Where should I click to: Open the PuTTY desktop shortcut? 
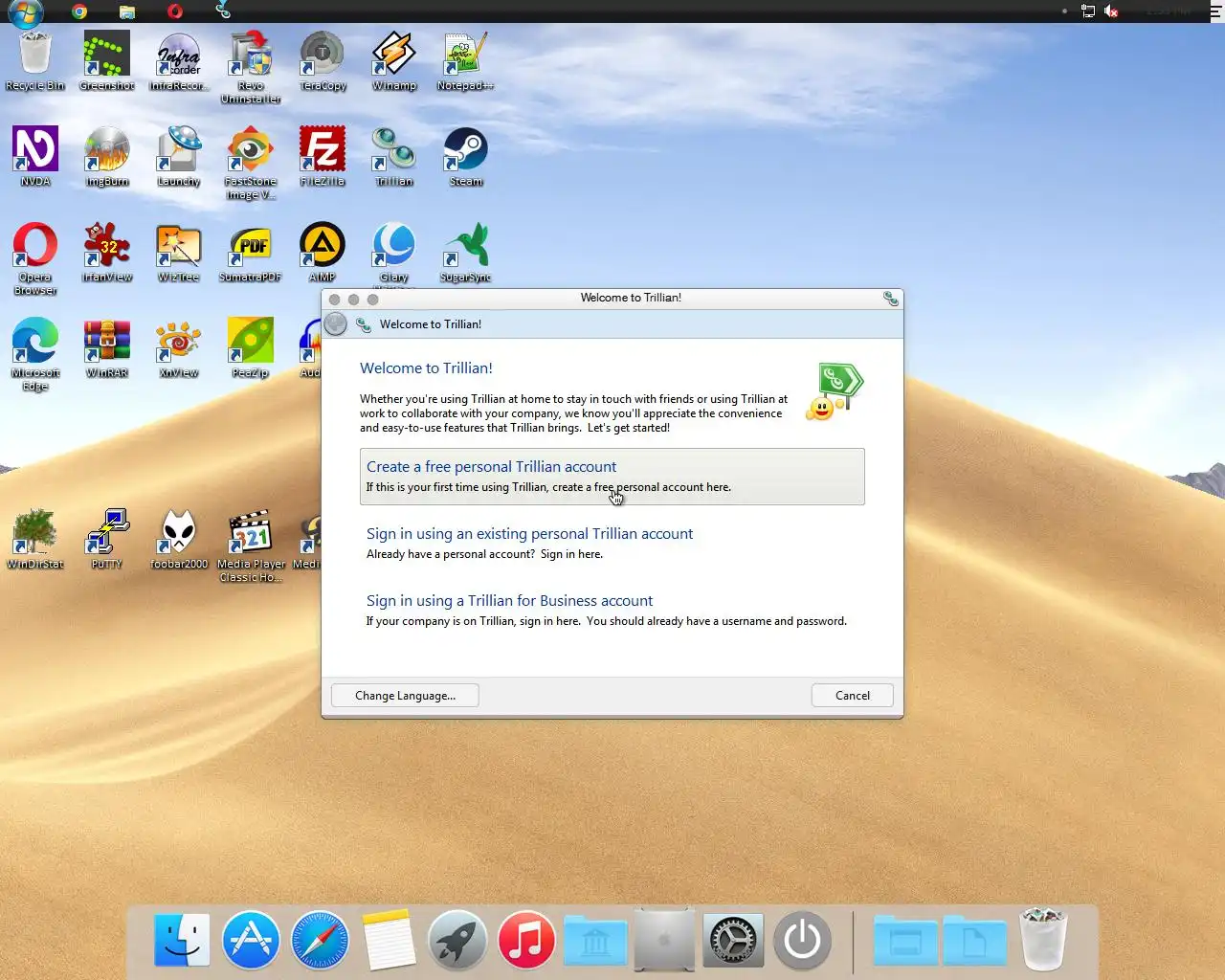(107, 539)
